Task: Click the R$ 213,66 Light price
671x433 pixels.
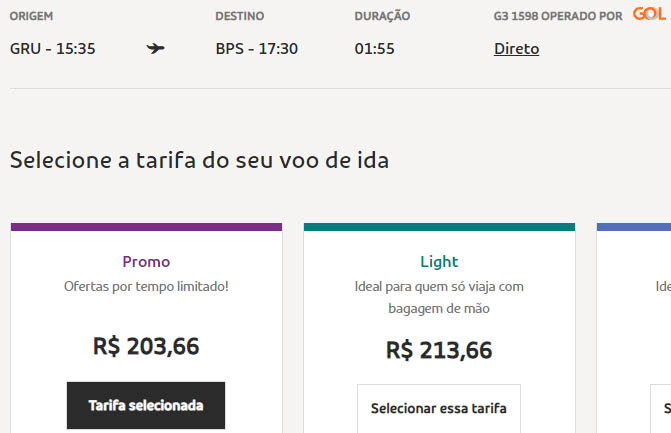Action: coord(439,350)
